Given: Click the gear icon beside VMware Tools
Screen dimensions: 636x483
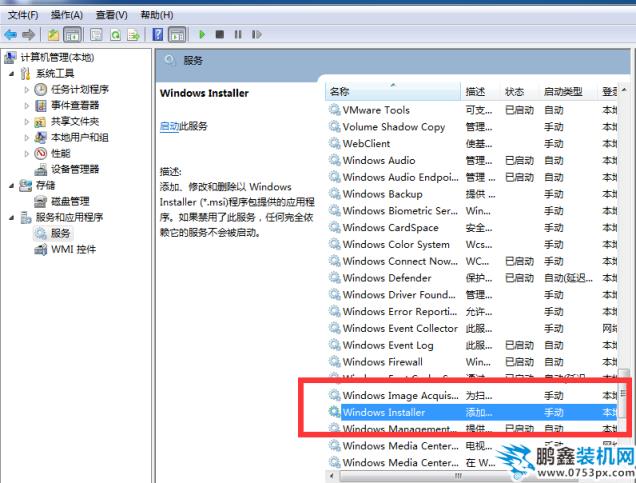Looking at the screenshot, I should coord(334,110).
